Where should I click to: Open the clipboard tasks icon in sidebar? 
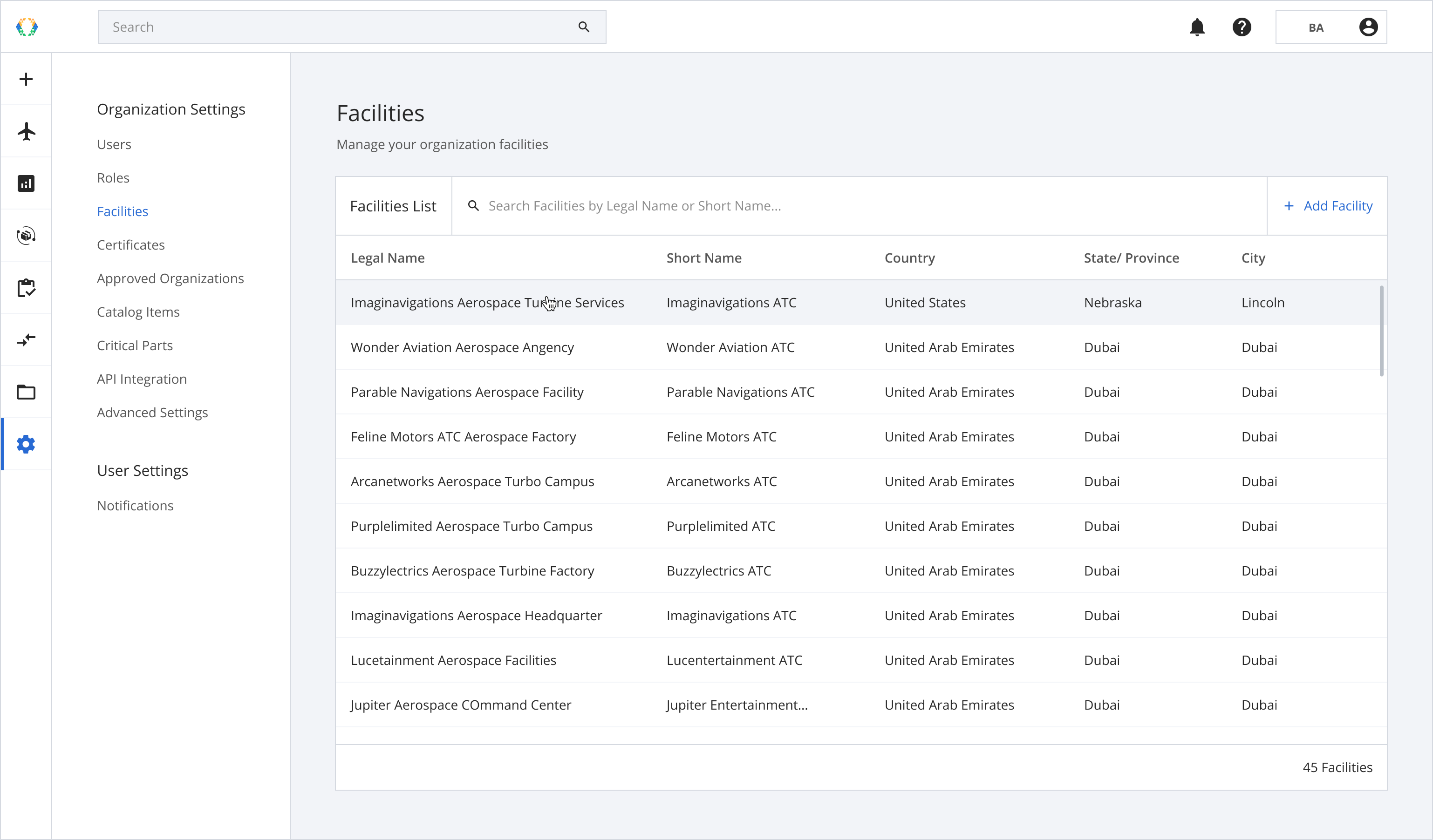(x=26, y=288)
